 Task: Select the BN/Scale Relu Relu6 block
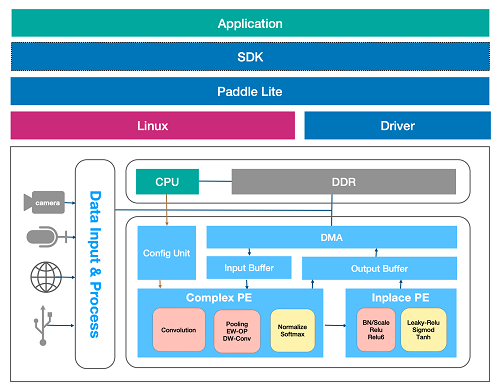(376, 330)
